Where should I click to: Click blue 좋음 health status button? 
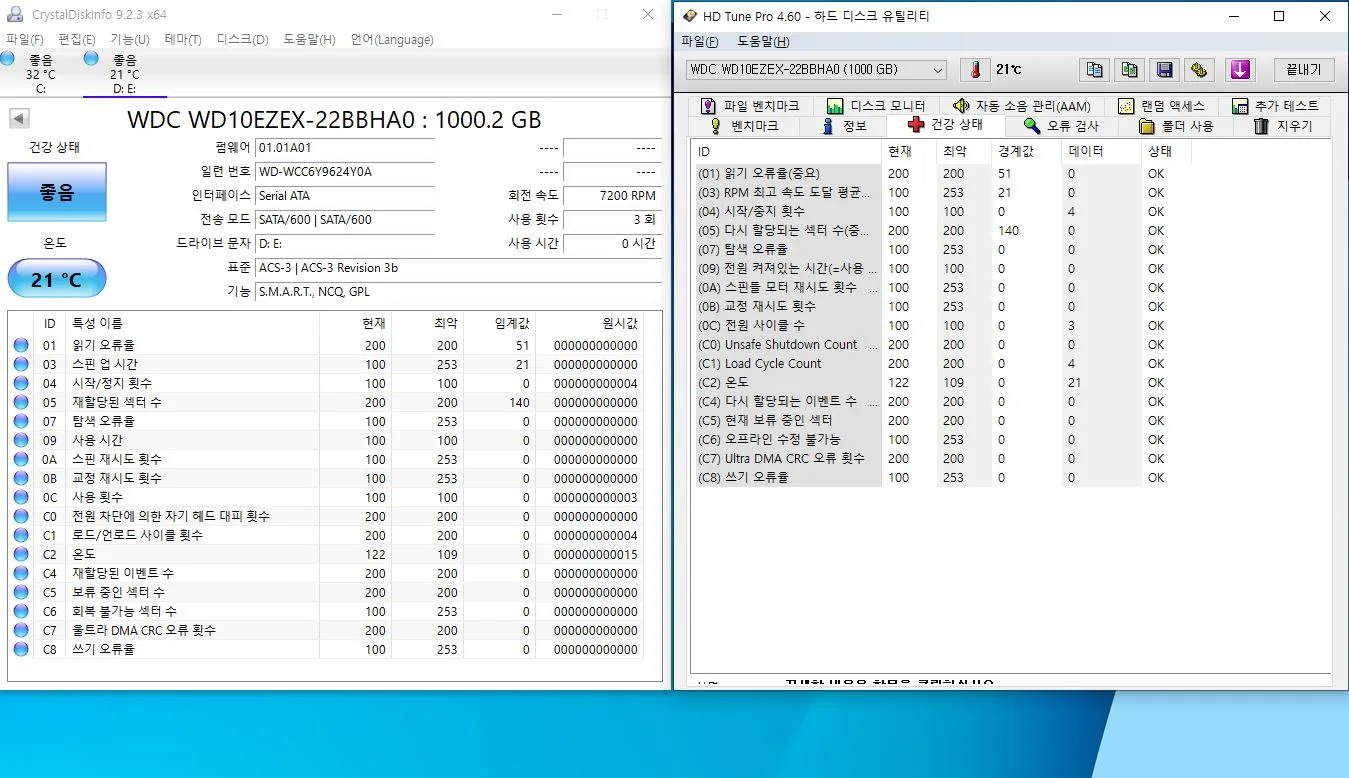click(56, 192)
